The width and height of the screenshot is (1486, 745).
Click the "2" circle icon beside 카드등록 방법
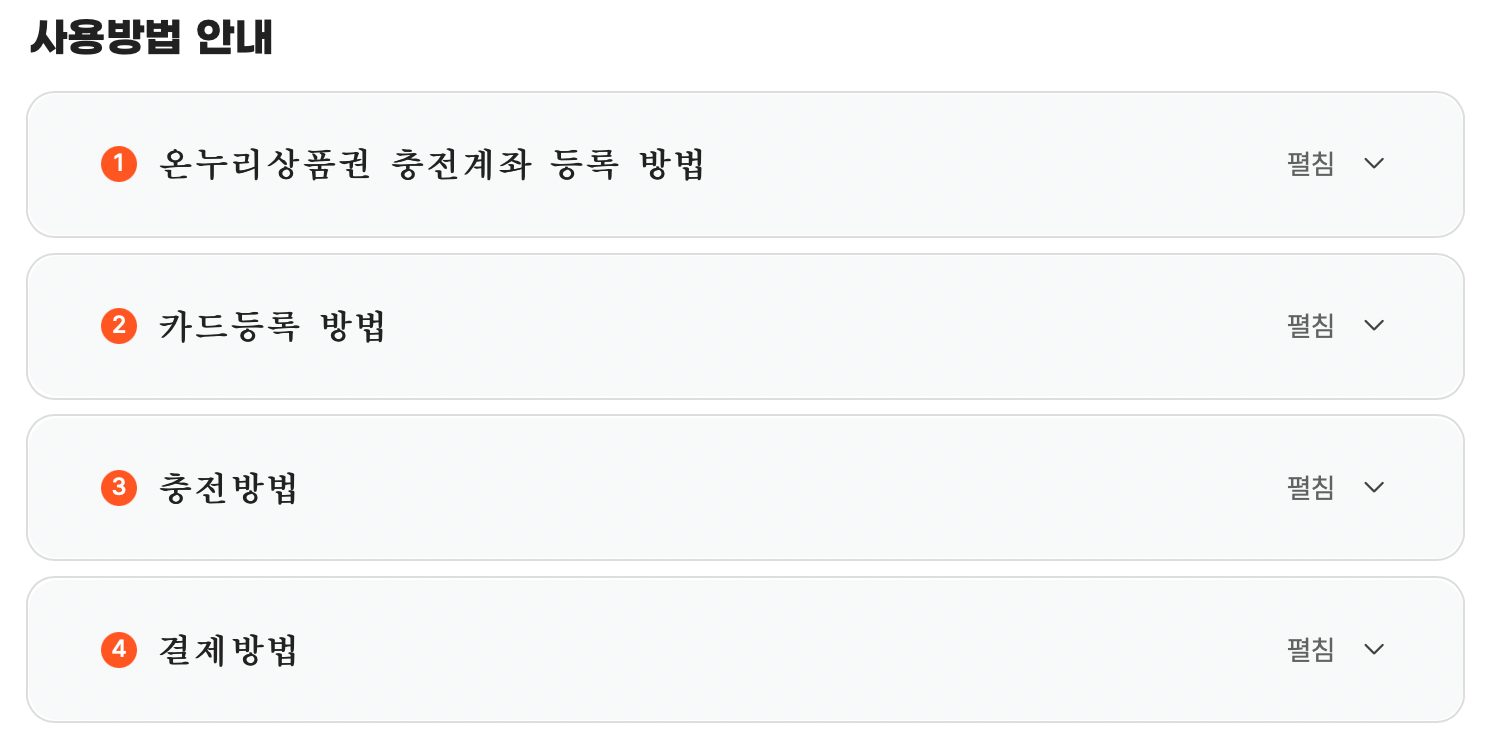(118, 325)
